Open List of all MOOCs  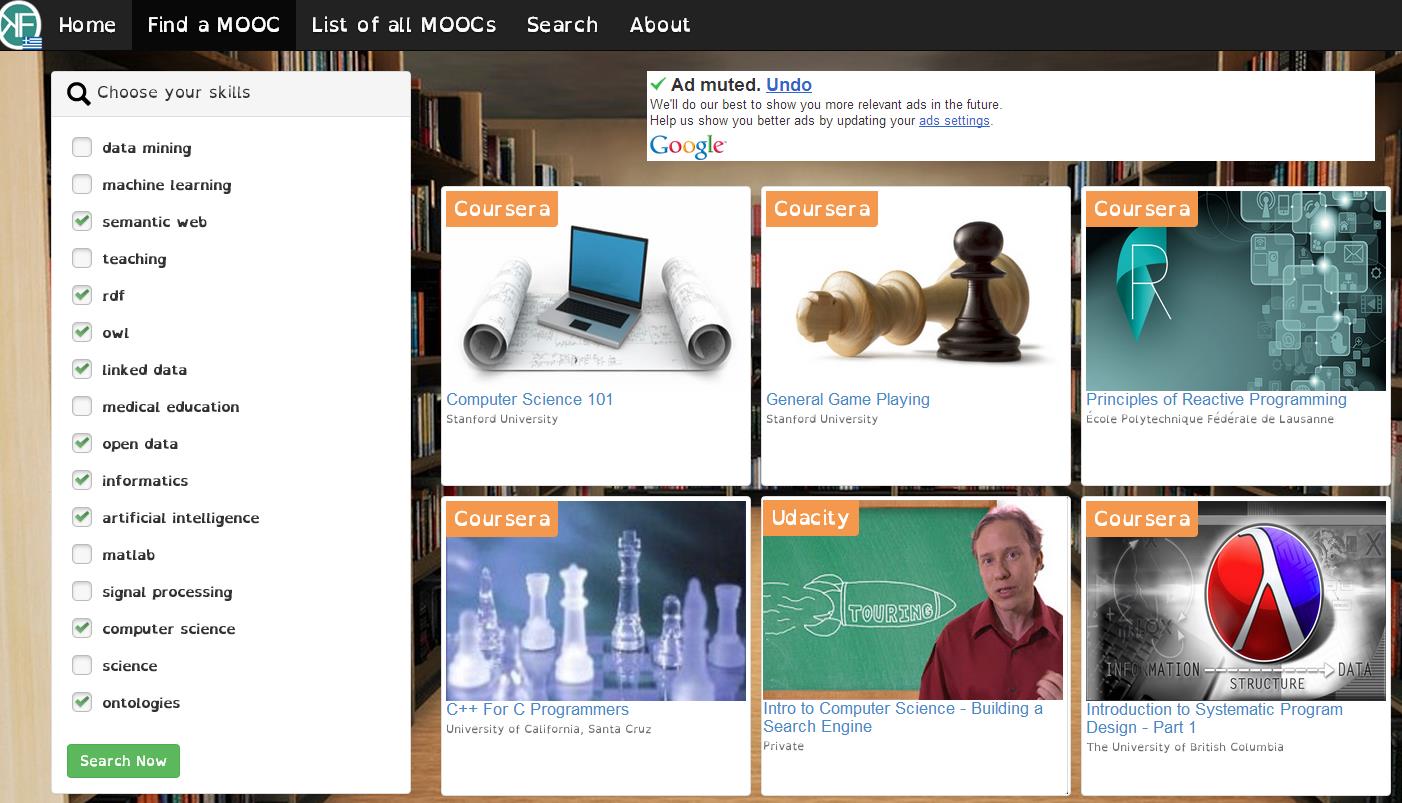click(404, 25)
